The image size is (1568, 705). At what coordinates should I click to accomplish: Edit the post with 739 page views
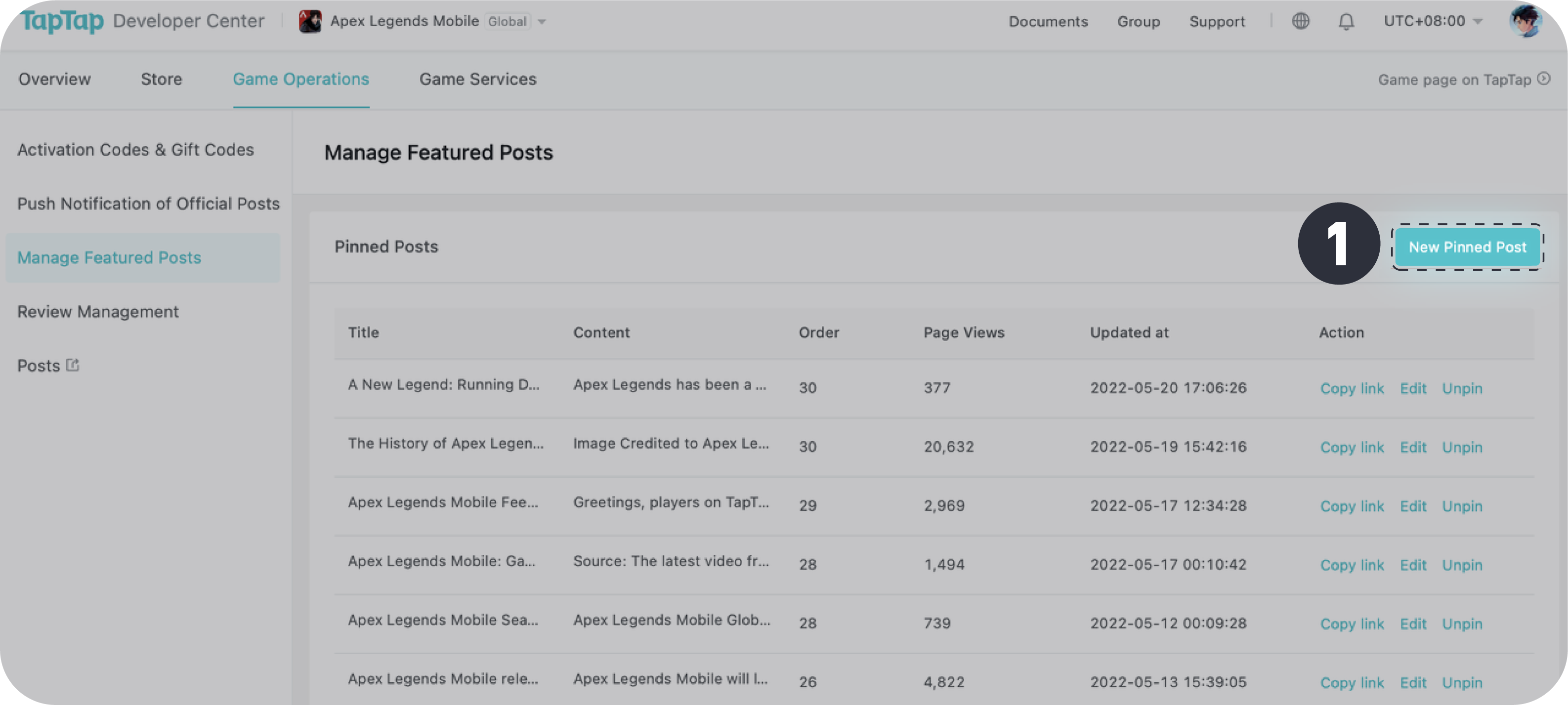click(1413, 624)
